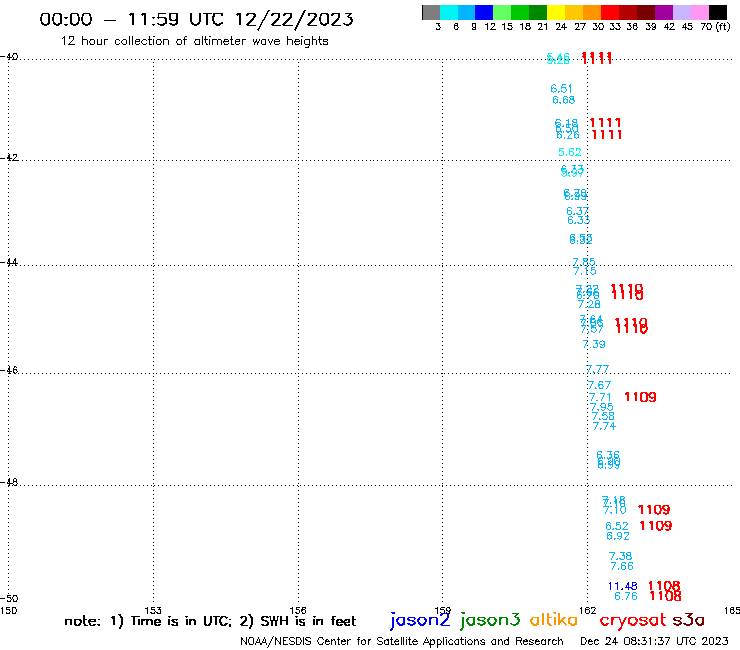Click the wave height value 7.71

600,397
